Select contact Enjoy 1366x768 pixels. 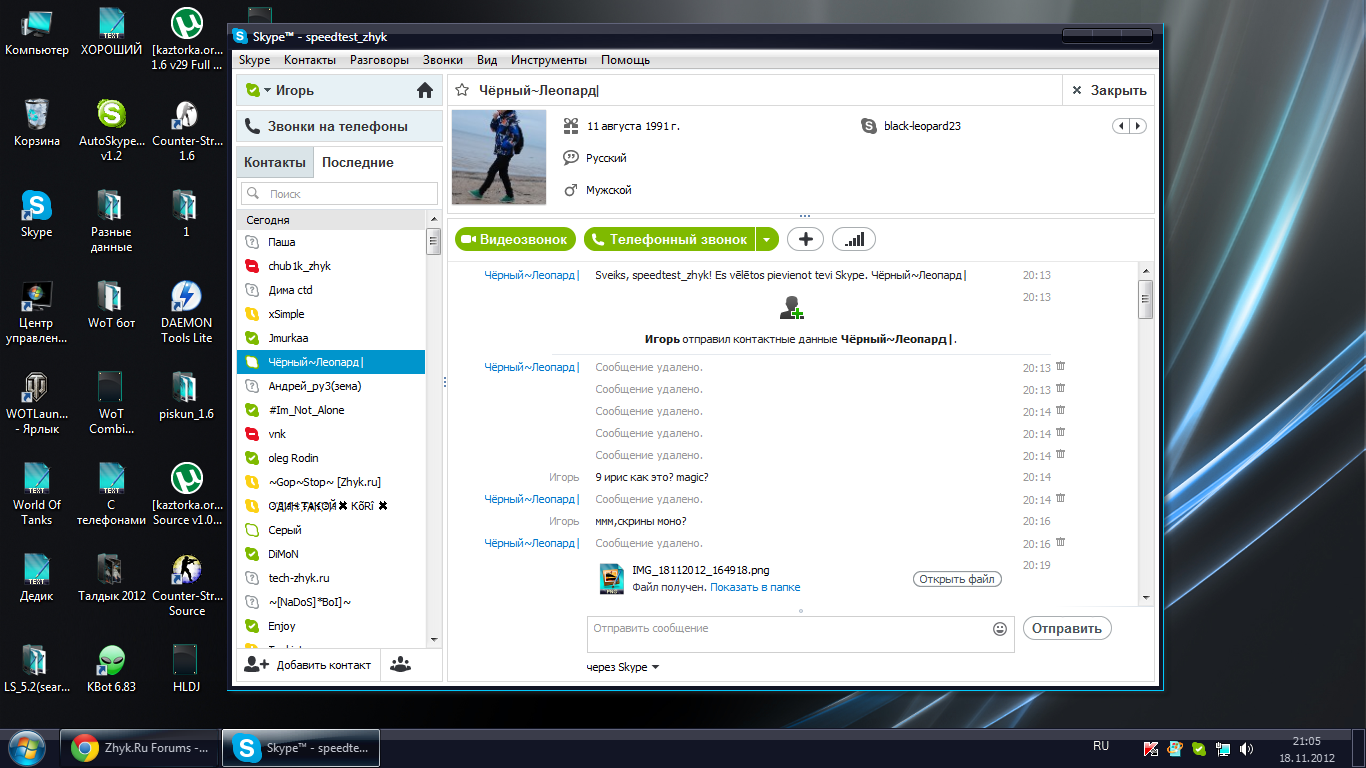click(x=331, y=626)
